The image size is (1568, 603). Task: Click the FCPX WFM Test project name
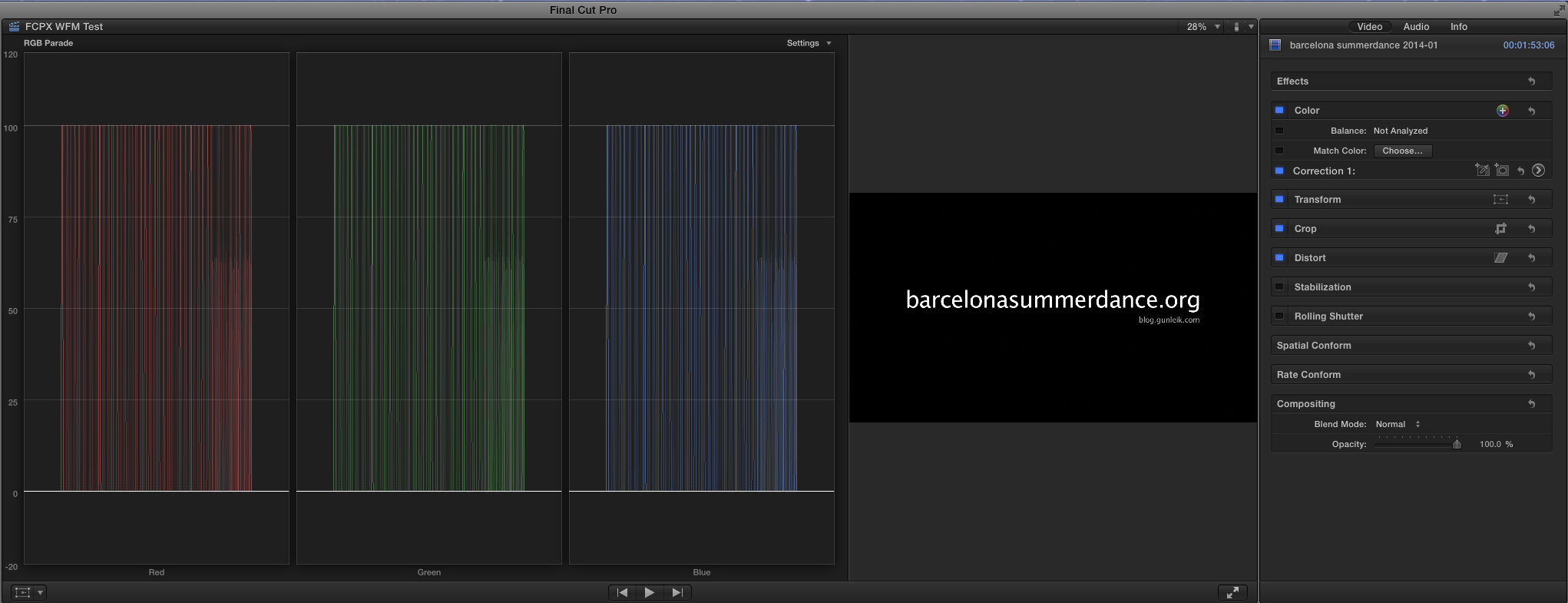64,27
